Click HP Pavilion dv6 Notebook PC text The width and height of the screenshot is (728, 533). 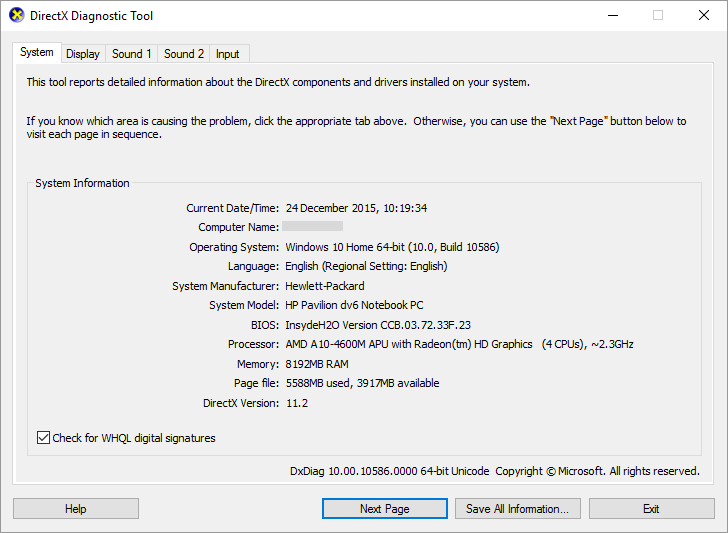click(354, 305)
